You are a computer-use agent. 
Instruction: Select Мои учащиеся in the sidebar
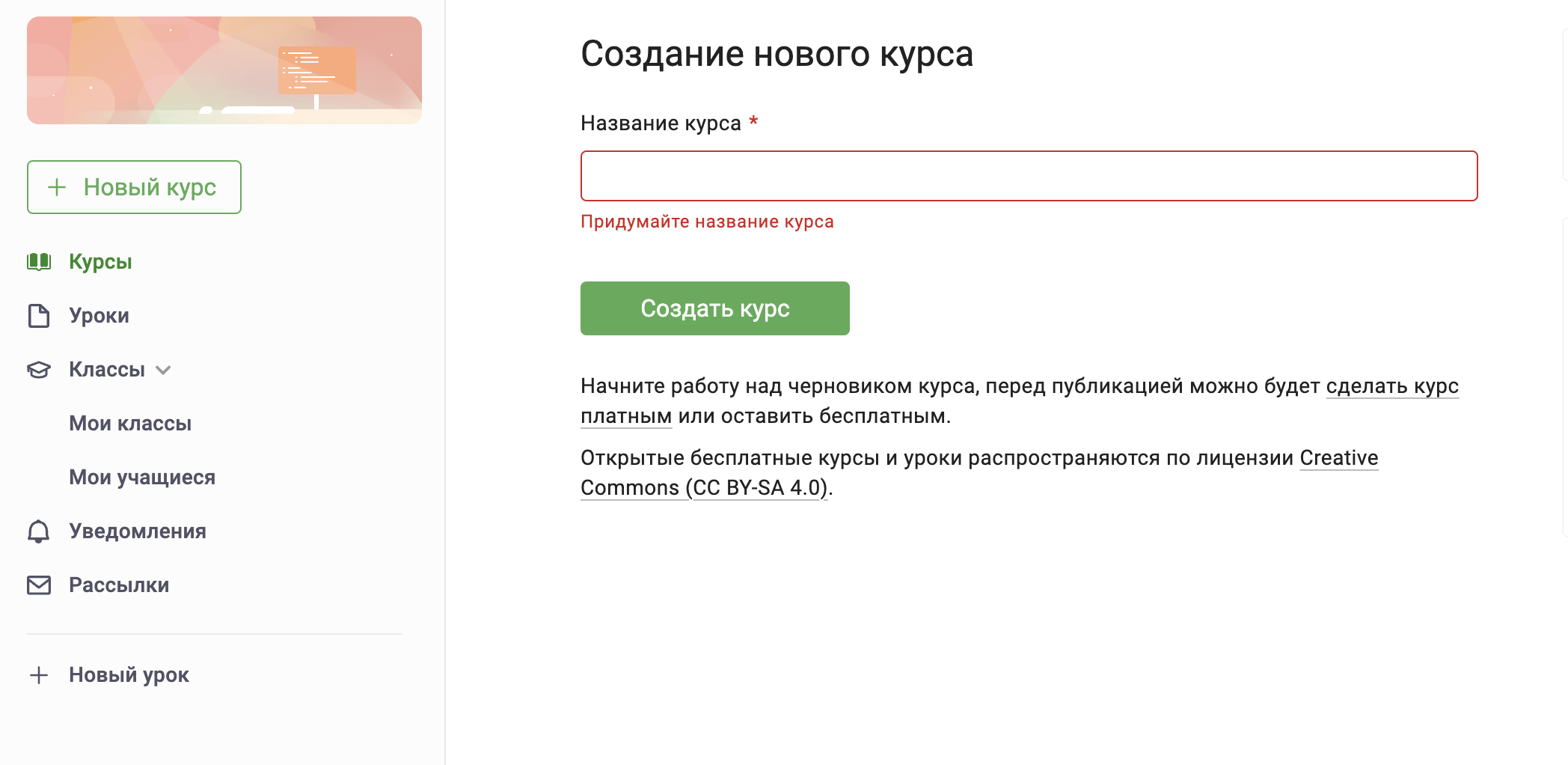point(142,478)
